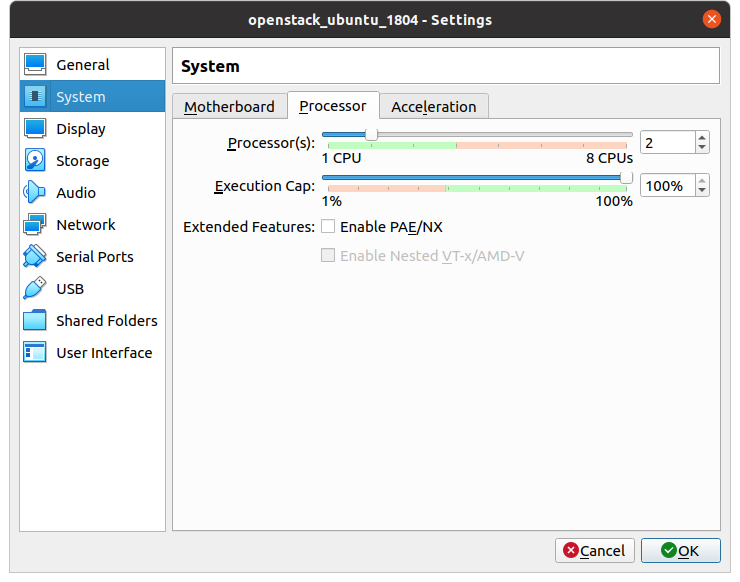The image size is (740, 582).
Task: Increase processor count with up arrow
Action: (x=702, y=138)
